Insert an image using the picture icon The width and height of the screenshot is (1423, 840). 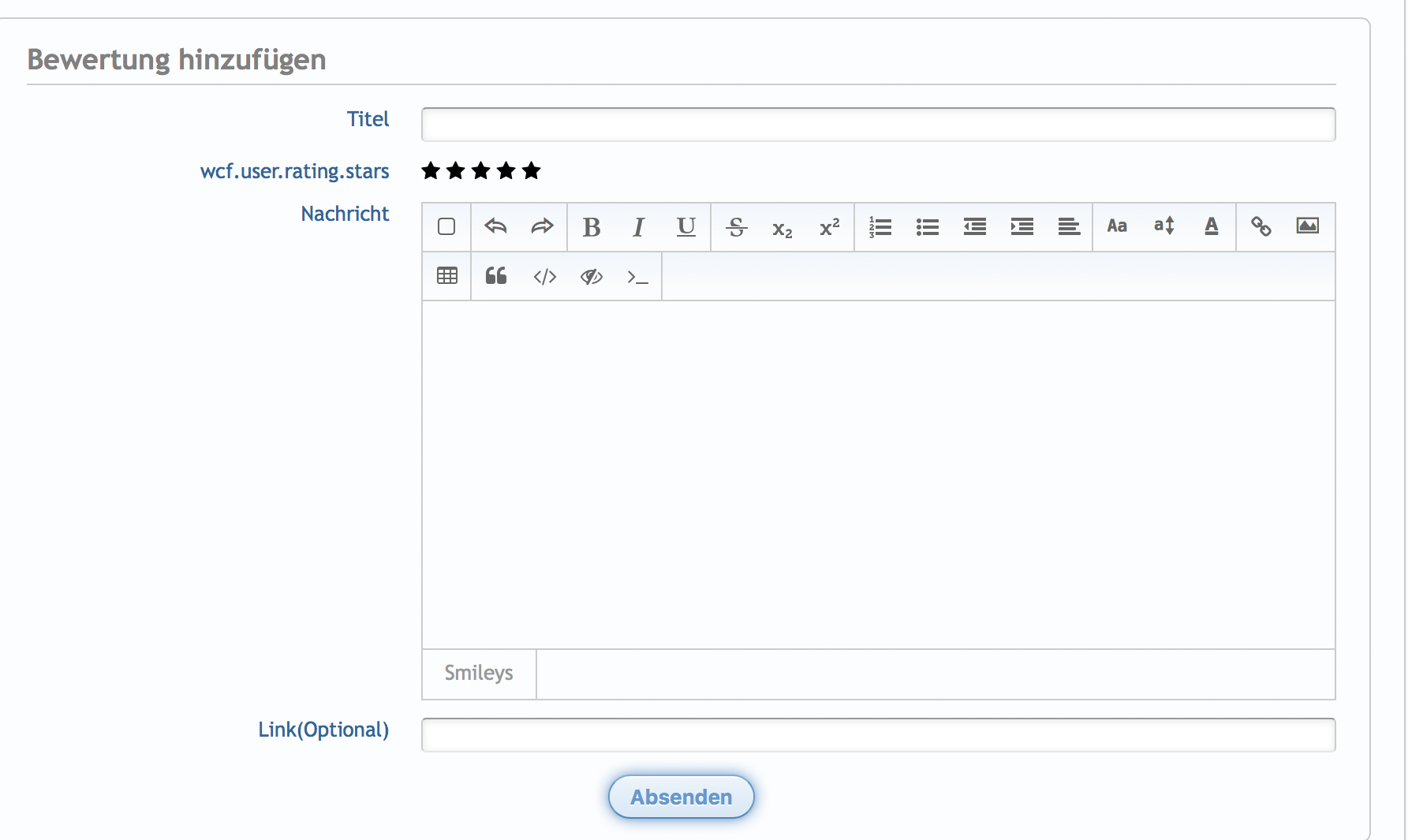tap(1307, 226)
